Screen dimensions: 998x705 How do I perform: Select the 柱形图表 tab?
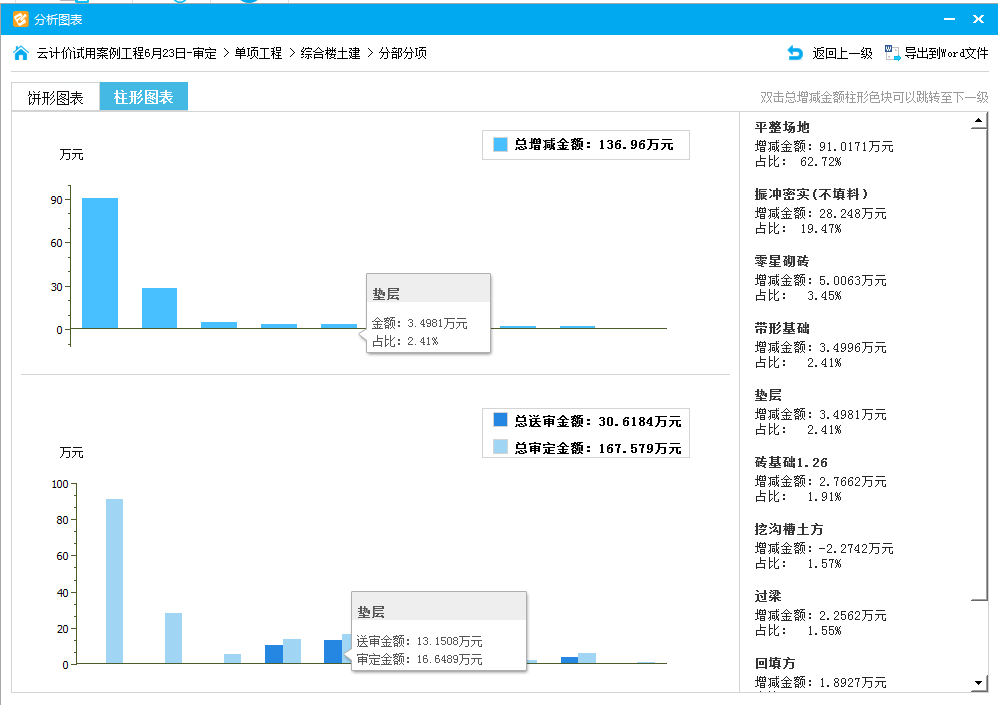coord(143,97)
